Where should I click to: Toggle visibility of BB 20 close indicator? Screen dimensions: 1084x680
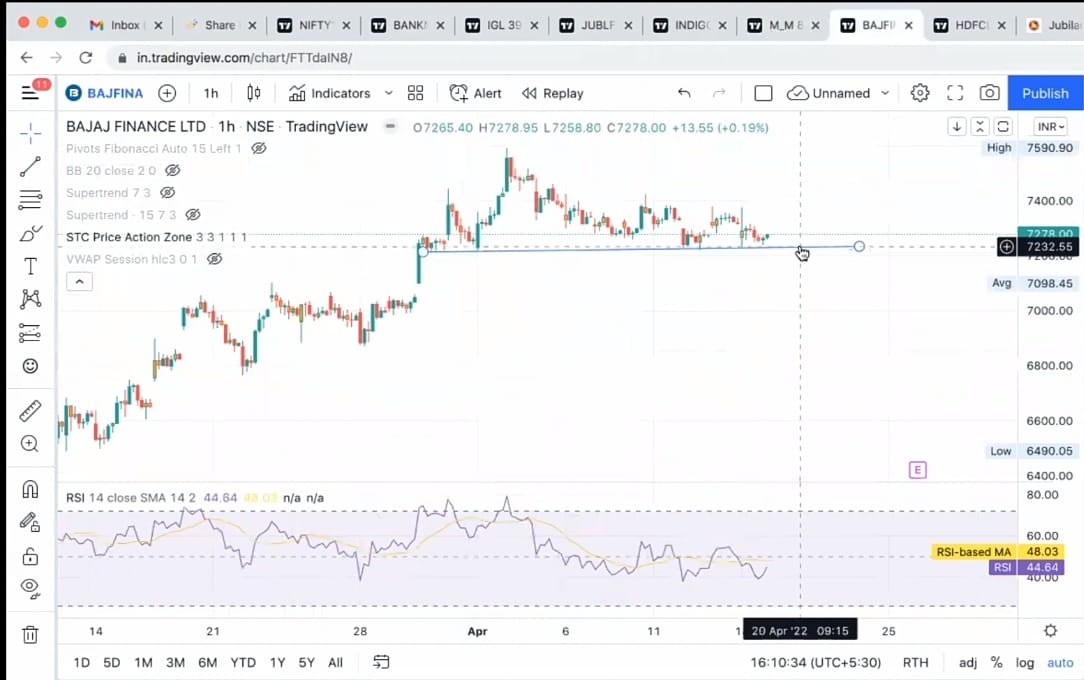174,171
